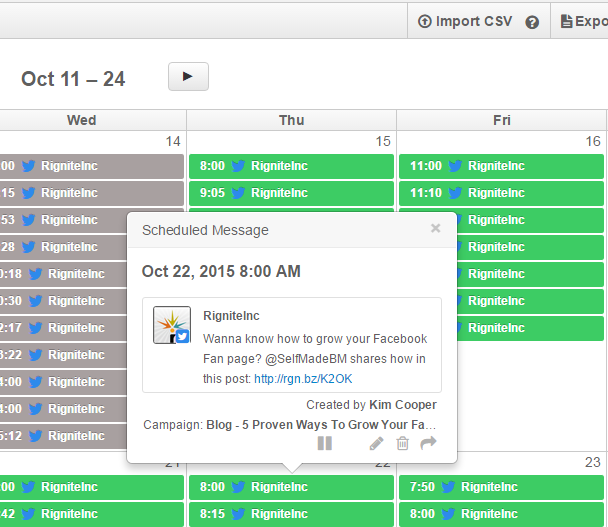Click day number 15
This screenshot has height=527, width=608.
(383, 141)
